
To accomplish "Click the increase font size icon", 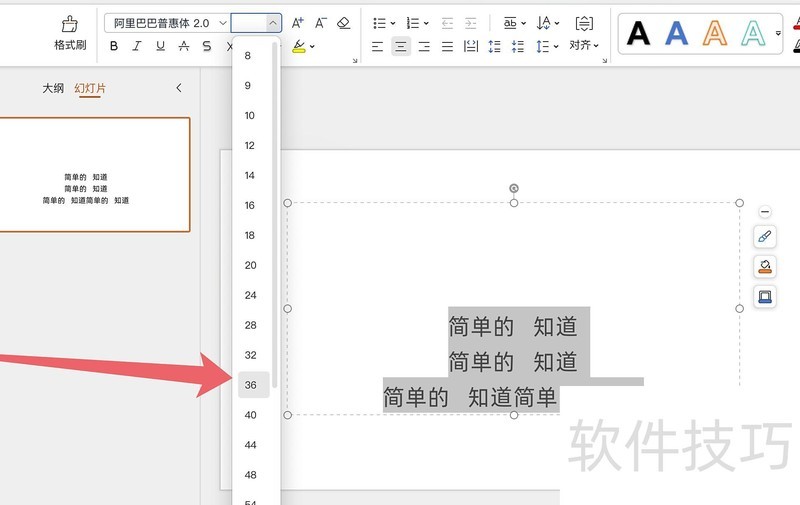I will point(297,23).
